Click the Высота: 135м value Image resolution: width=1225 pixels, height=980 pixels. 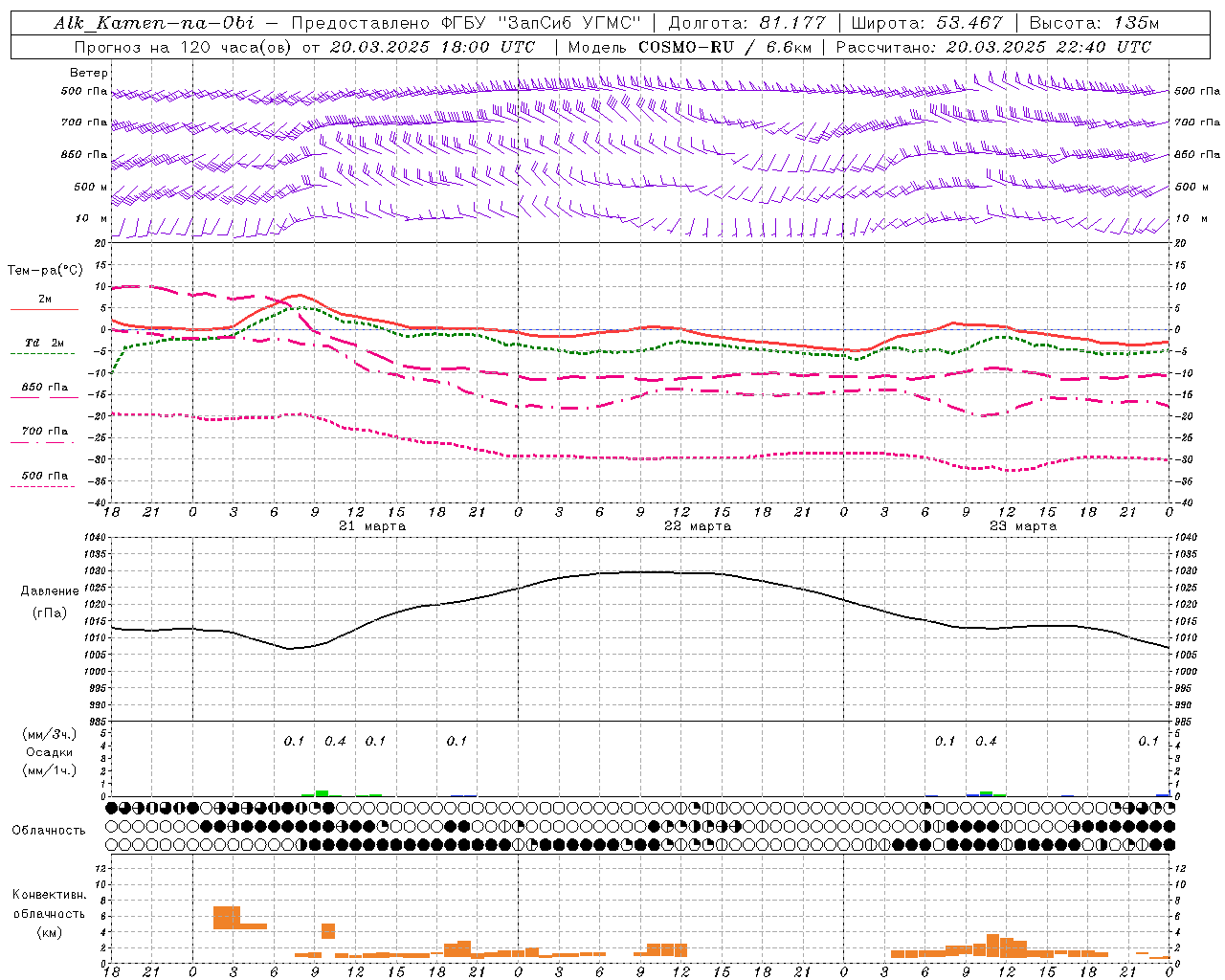[x=1095, y=23]
